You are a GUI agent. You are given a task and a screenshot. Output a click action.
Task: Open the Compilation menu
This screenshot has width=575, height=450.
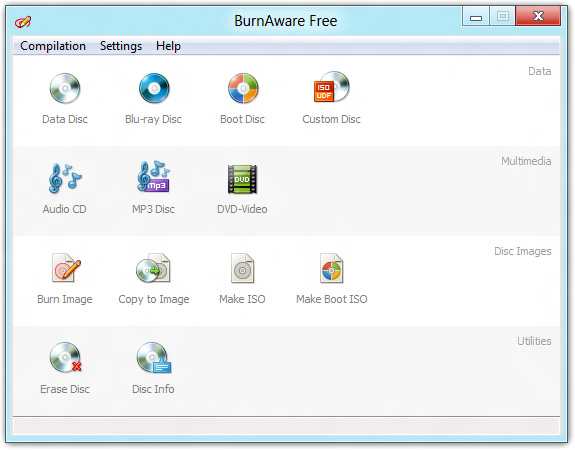(x=53, y=46)
